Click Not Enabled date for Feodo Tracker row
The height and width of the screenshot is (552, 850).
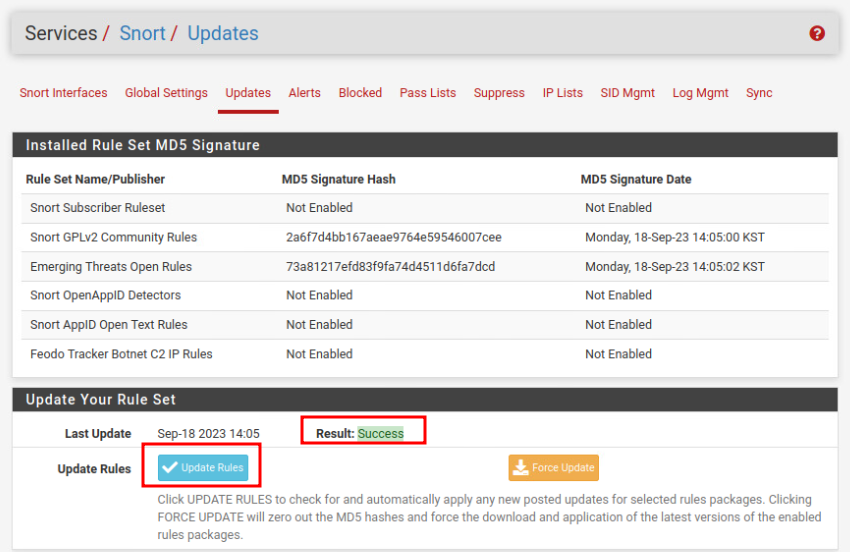pos(619,354)
